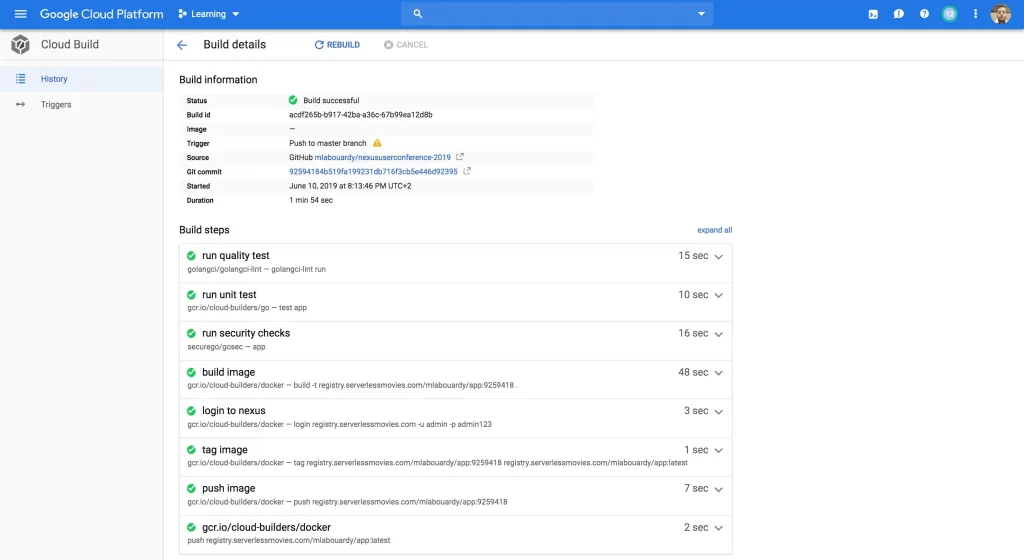
Task: Click the golangci-lint run command text
Action: (298, 269)
